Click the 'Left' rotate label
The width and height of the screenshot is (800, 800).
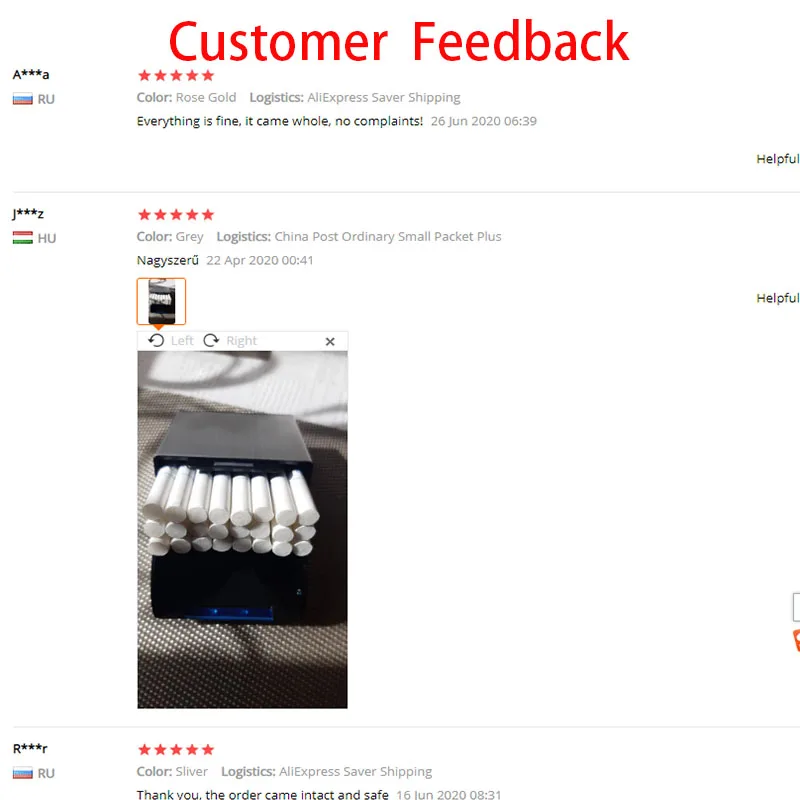tap(182, 341)
